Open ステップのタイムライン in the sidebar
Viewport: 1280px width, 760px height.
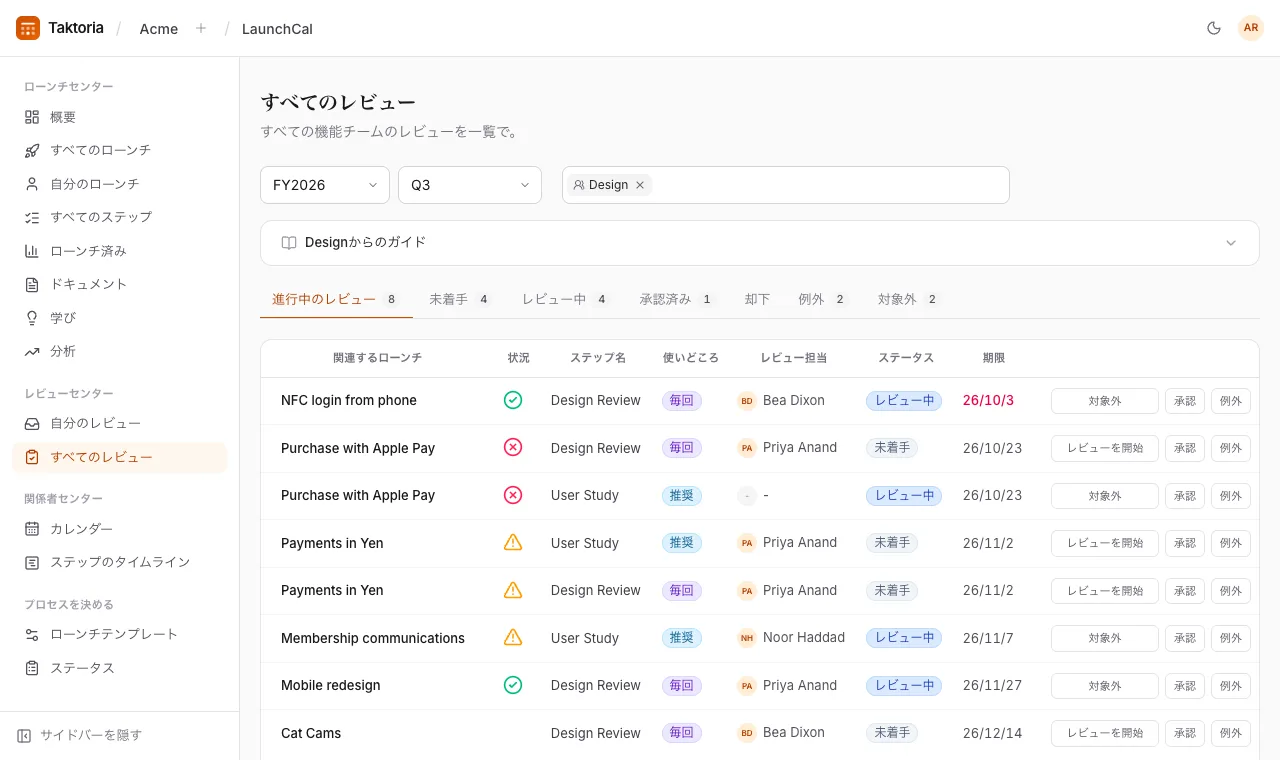point(120,562)
